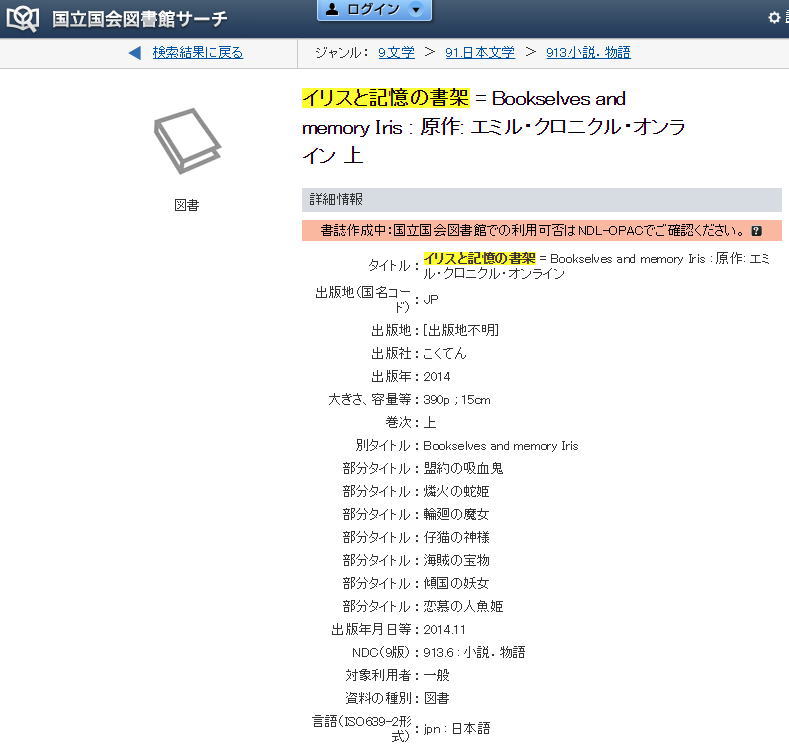Viewport: 789px width, 751px height.
Task: Select part title 仔猫の神様
Action: coord(456,538)
